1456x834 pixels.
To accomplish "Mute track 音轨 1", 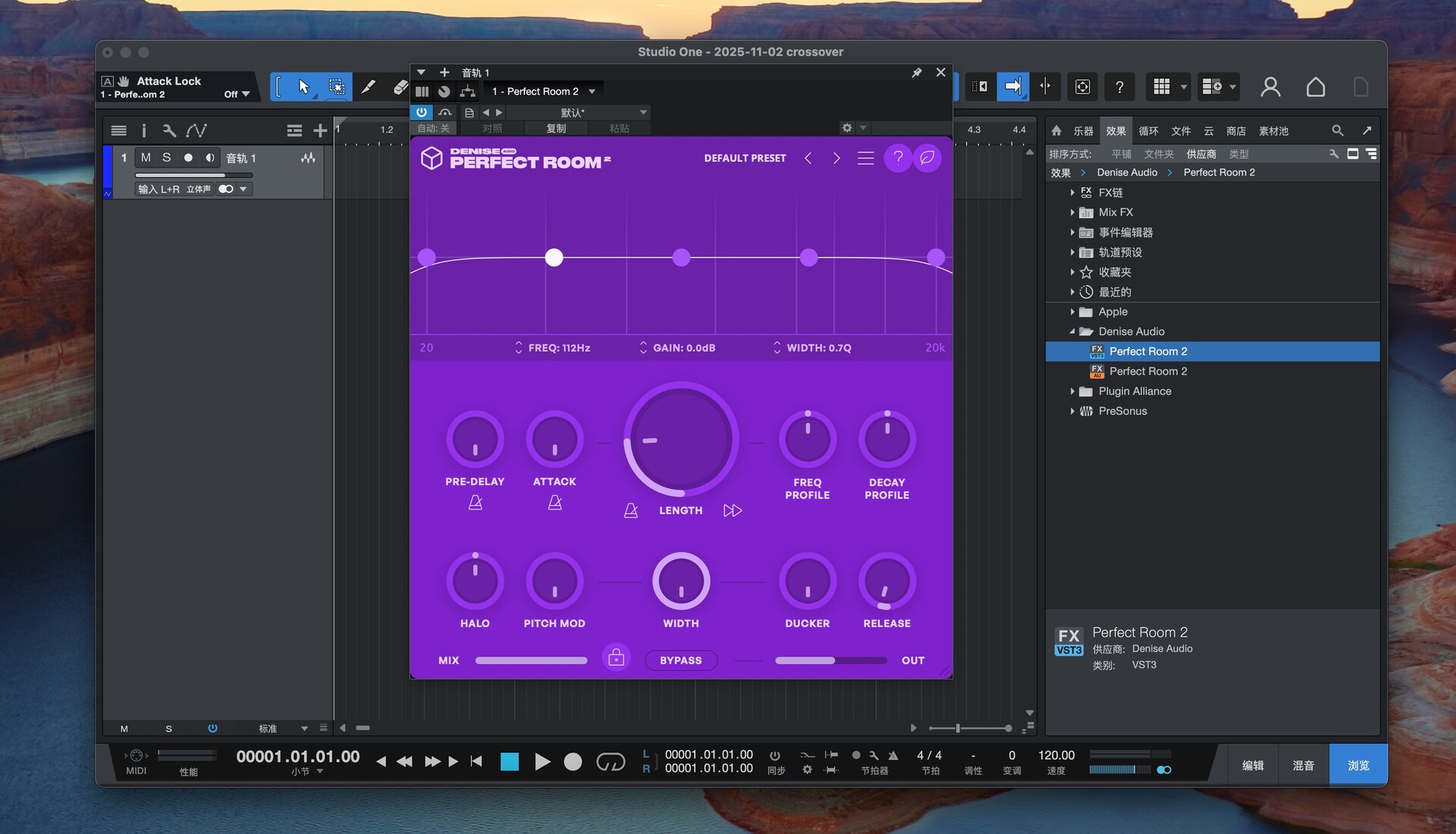I will click(x=146, y=158).
